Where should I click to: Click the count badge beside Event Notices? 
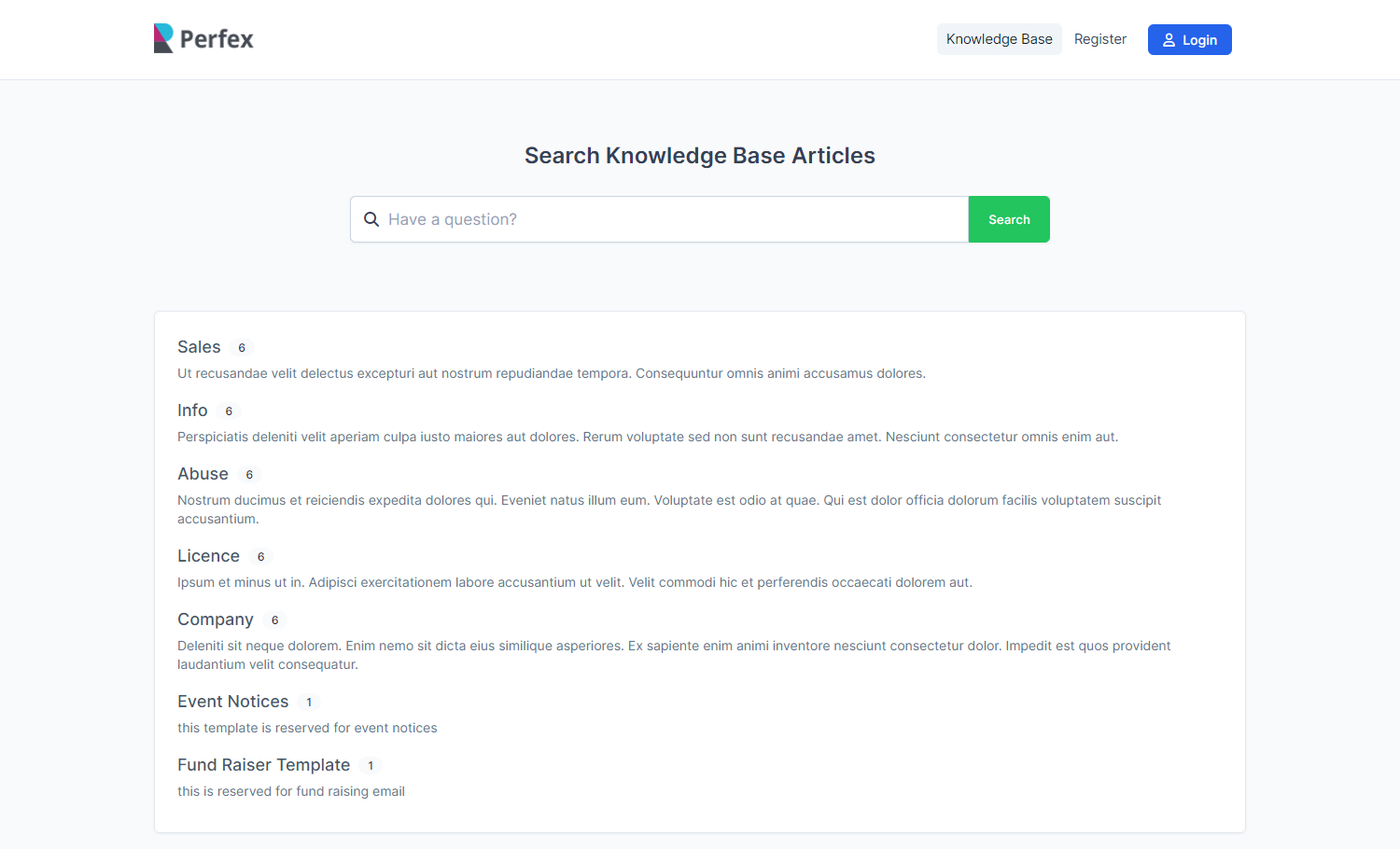[x=309, y=703]
